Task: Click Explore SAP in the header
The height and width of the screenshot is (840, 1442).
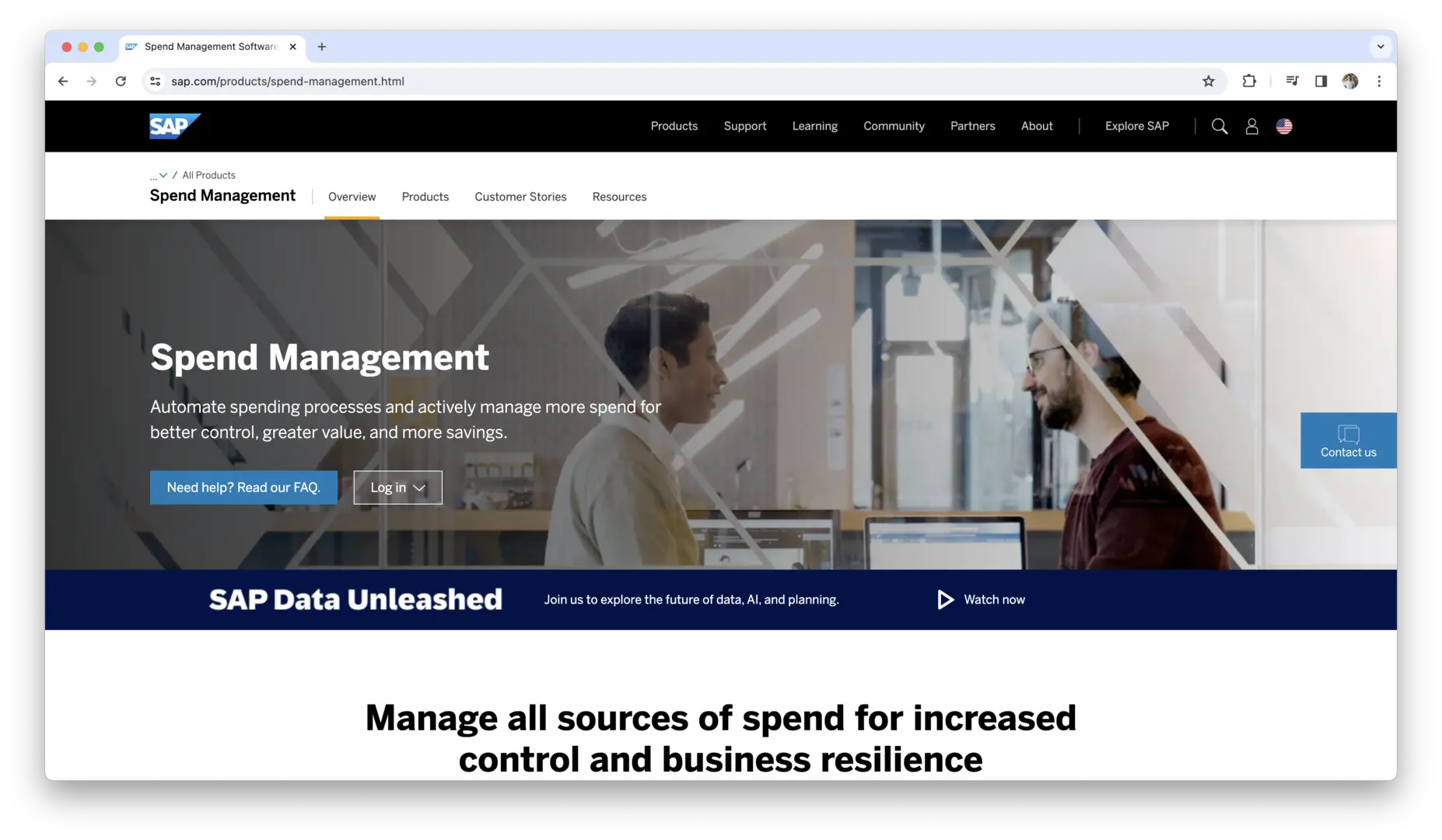Action: coord(1136,126)
